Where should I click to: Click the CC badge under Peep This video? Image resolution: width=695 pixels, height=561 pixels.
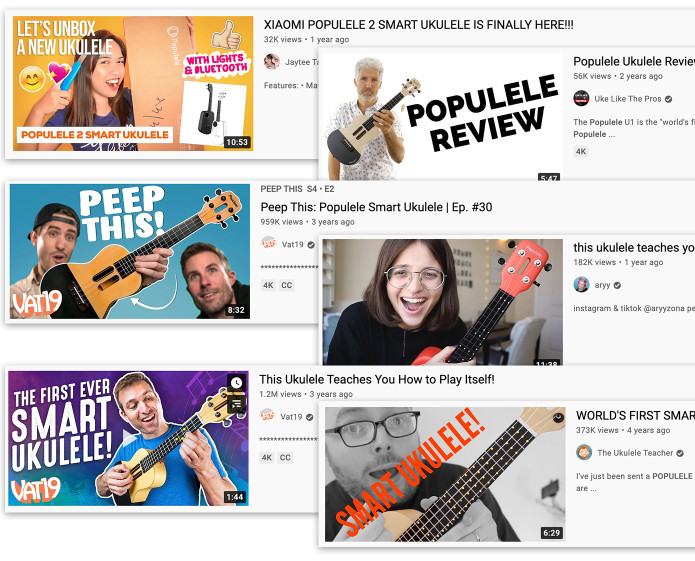(x=287, y=285)
